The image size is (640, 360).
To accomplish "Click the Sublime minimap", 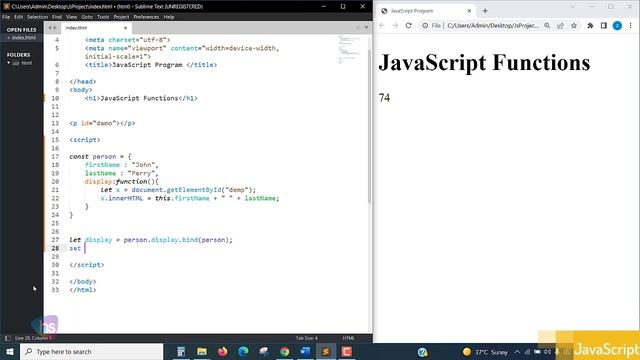I will pyautogui.click(x=349, y=50).
